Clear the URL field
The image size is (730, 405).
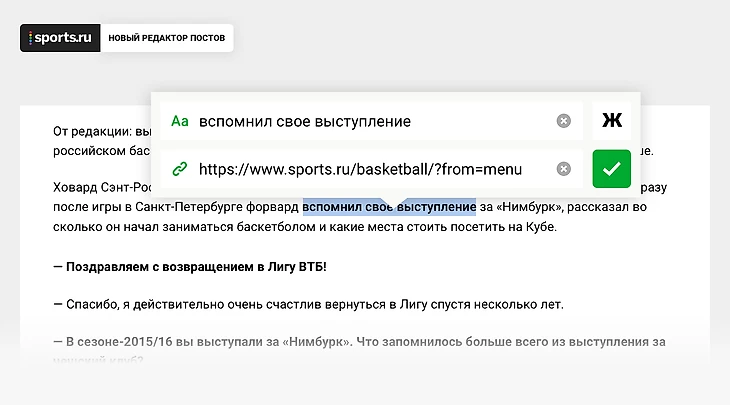click(563, 169)
